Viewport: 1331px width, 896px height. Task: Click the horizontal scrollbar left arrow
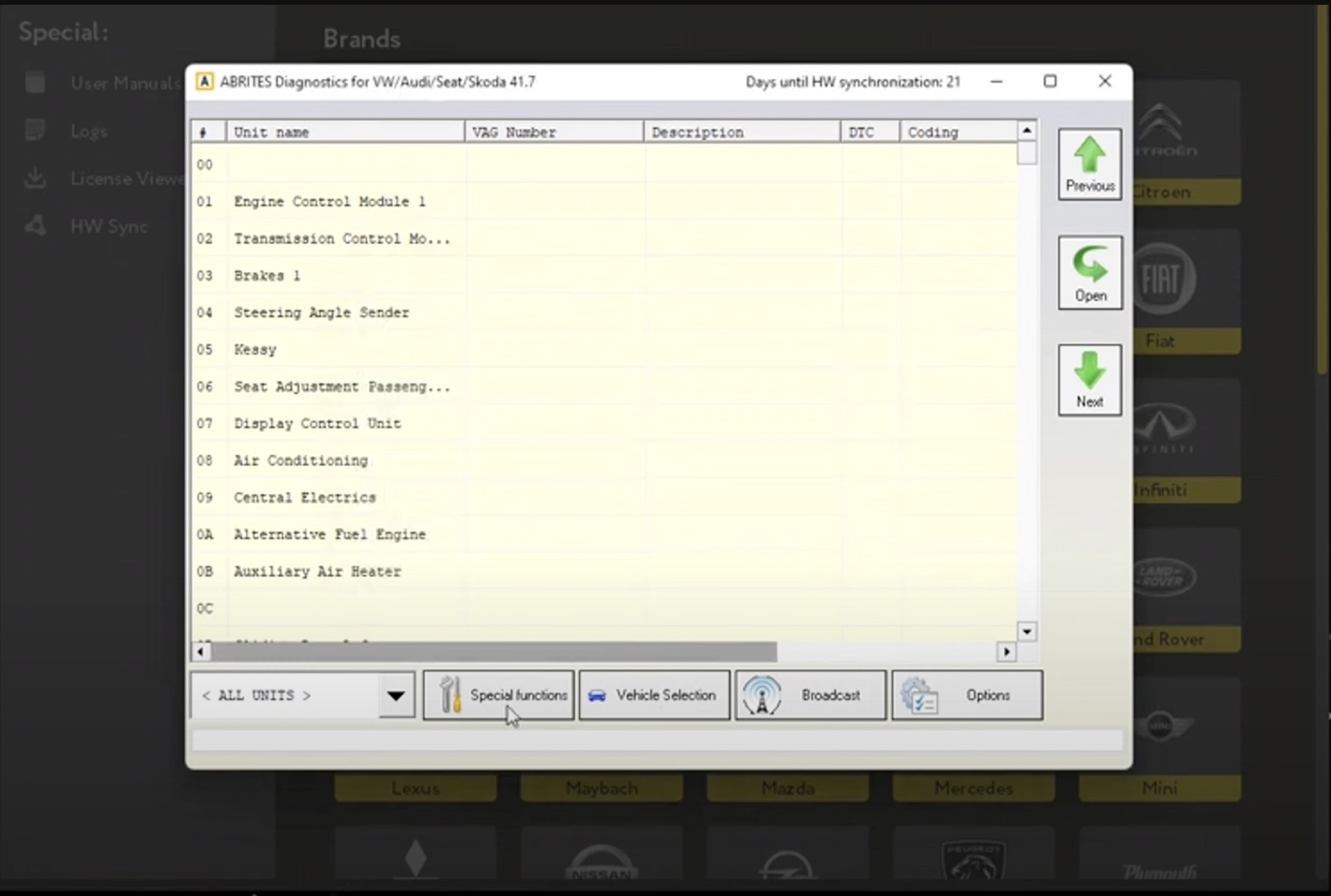(201, 652)
